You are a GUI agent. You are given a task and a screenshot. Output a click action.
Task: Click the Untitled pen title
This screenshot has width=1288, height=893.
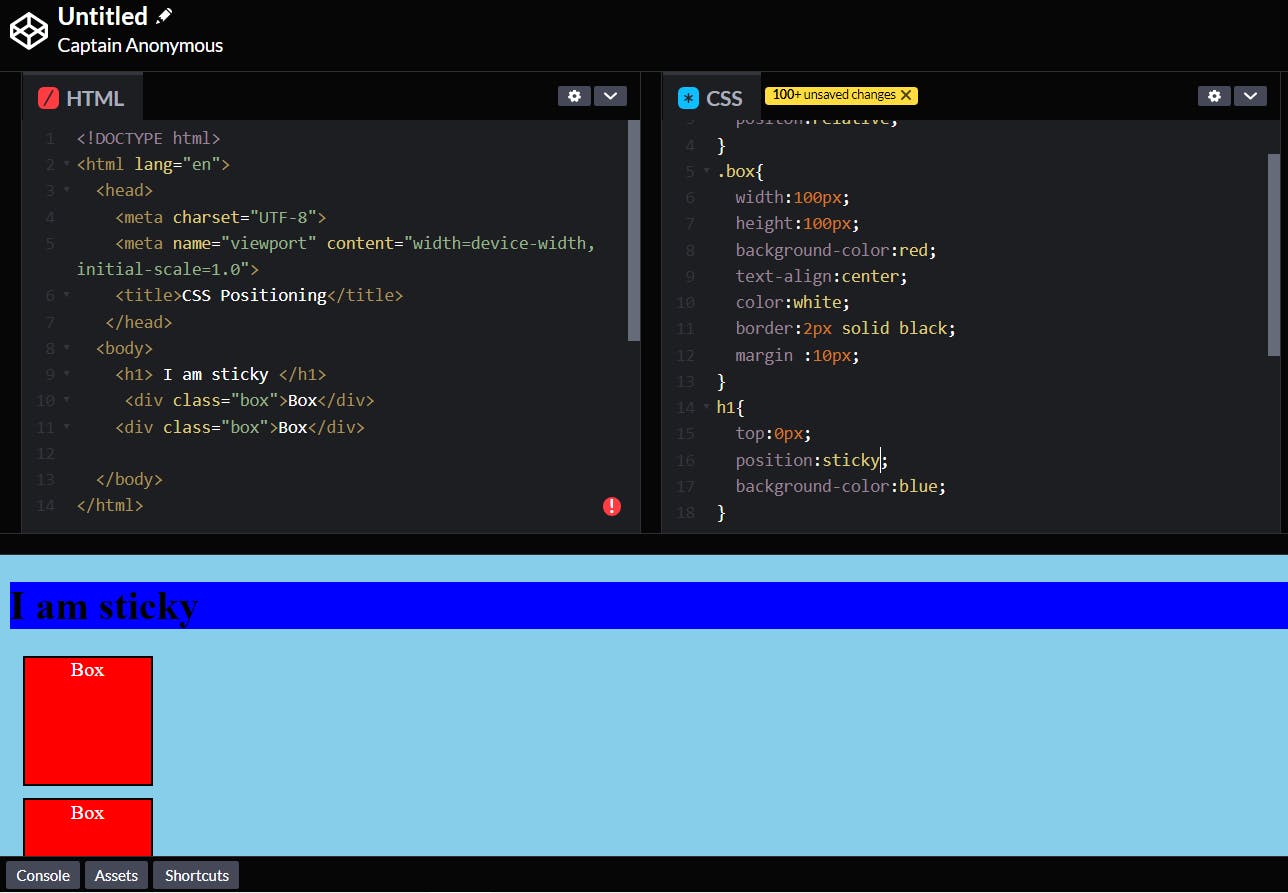pyautogui.click(x=102, y=16)
